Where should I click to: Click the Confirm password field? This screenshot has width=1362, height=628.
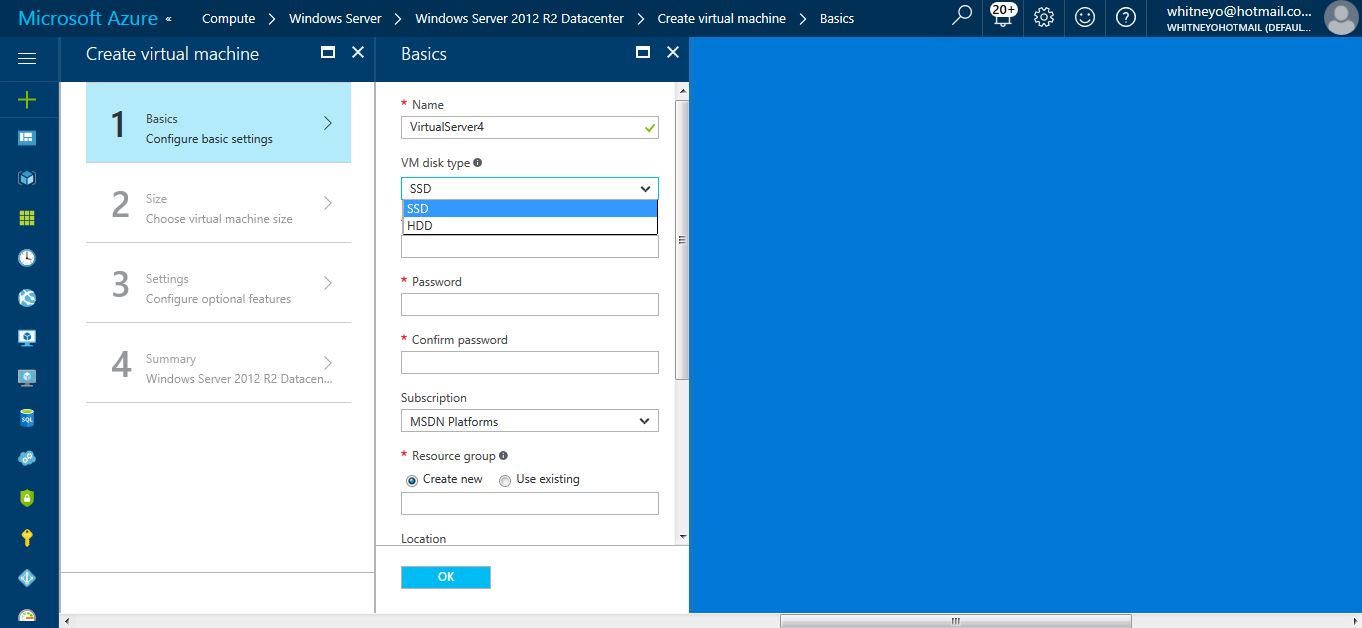pos(530,362)
